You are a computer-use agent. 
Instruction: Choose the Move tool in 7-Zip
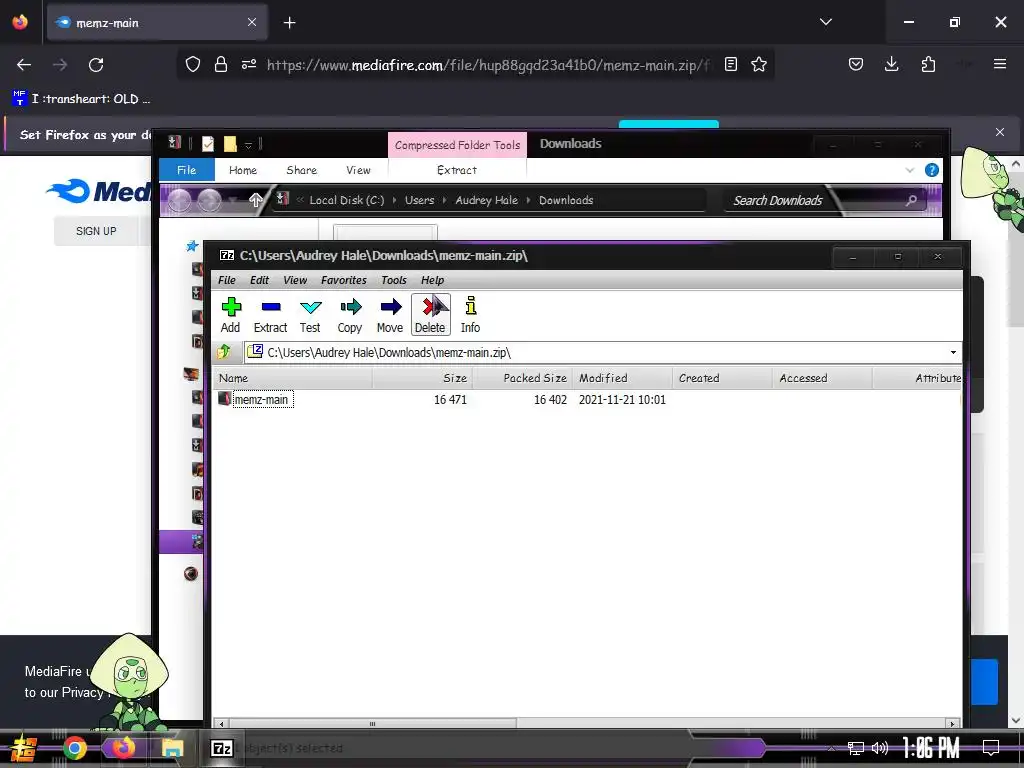[390, 315]
